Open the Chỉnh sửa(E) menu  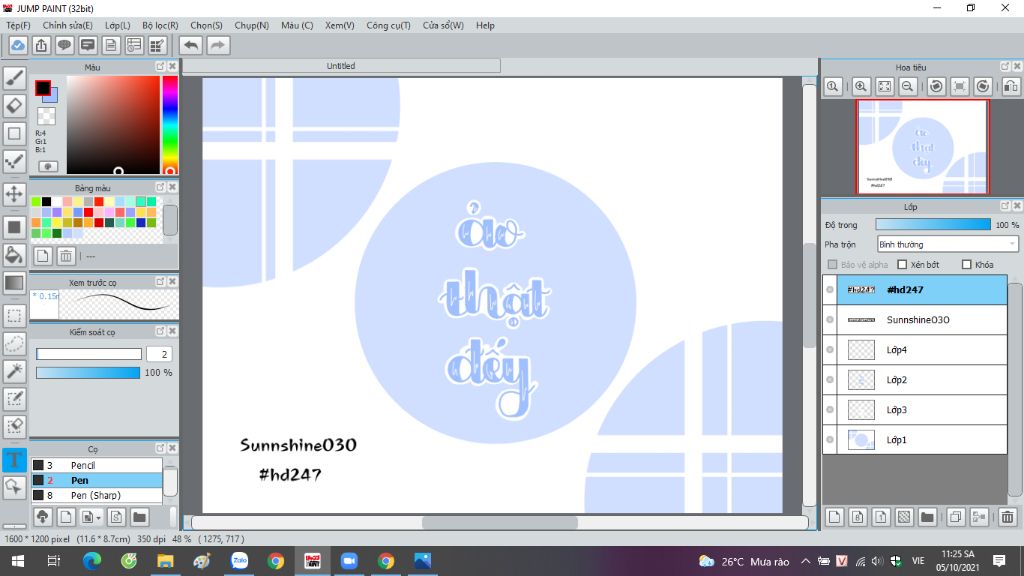tap(67, 25)
